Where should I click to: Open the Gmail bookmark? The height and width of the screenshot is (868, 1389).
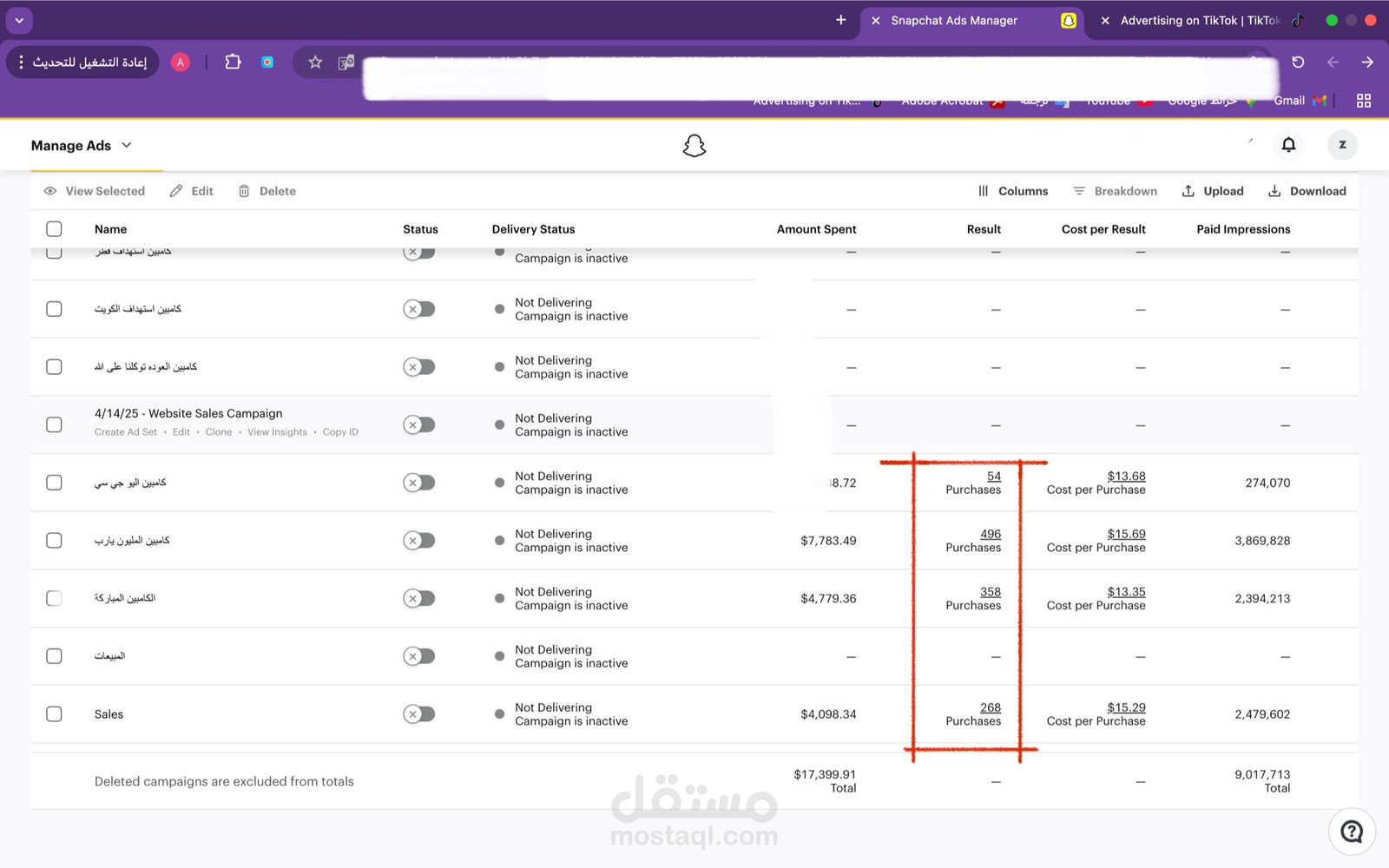(x=1300, y=101)
